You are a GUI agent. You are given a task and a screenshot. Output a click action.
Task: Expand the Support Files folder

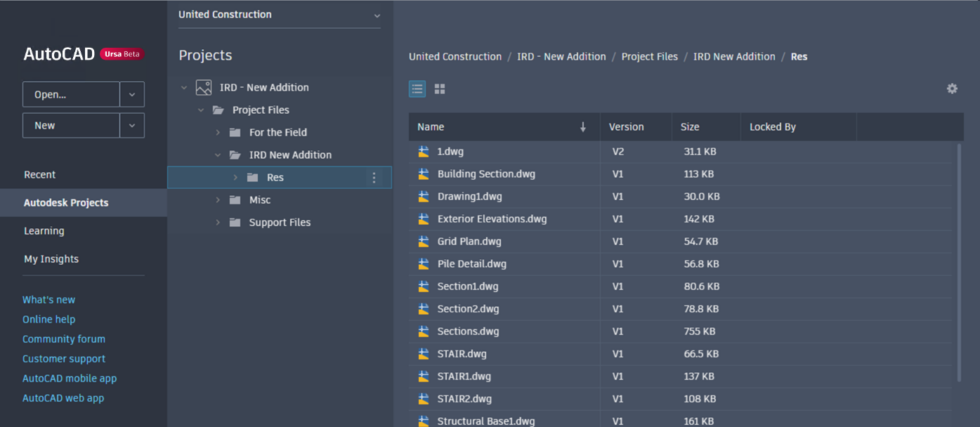(x=218, y=223)
